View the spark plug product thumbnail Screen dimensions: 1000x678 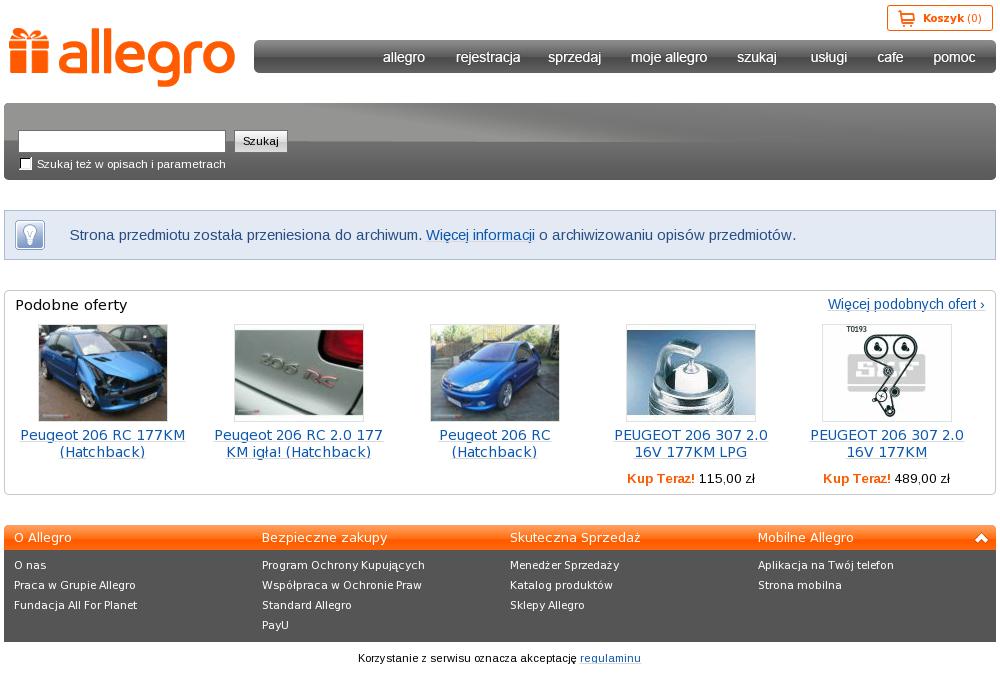pos(691,372)
